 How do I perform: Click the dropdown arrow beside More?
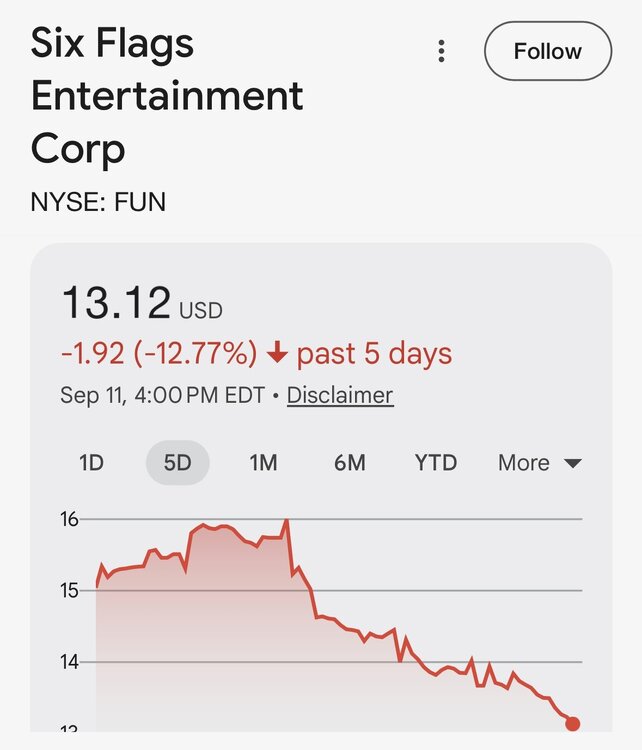[573, 463]
